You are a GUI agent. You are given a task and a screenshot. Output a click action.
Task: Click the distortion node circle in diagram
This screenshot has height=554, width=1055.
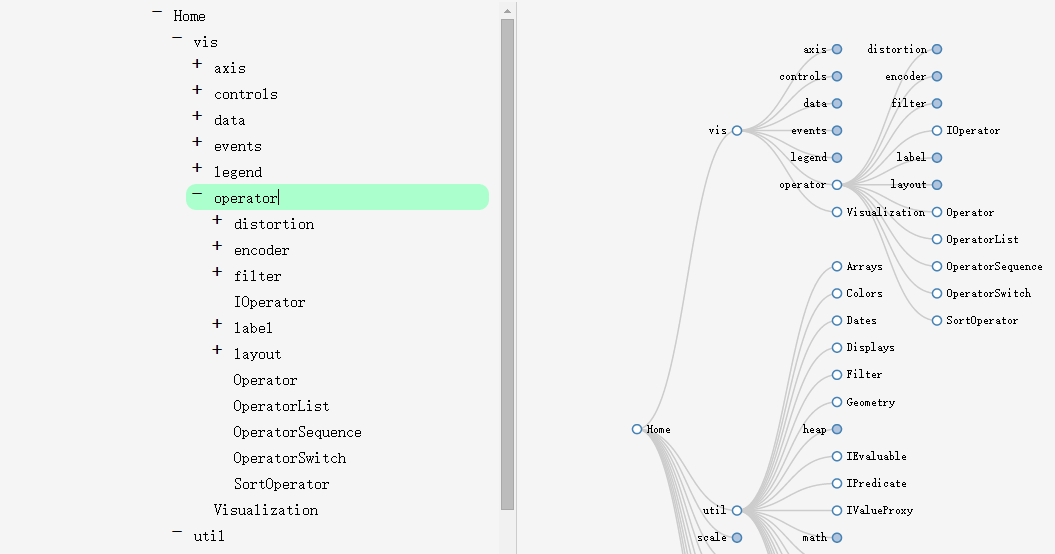[x=937, y=49]
